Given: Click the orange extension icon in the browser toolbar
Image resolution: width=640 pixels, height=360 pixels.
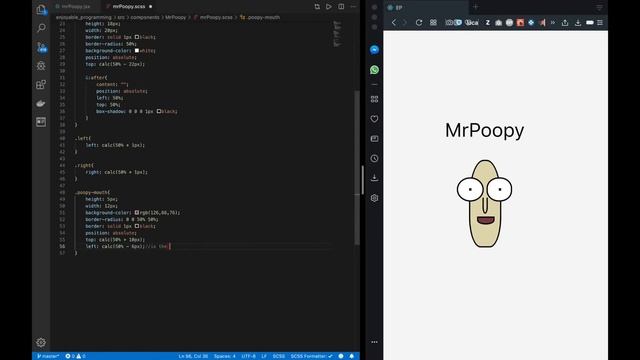Looking at the screenshot, I should (x=520, y=23).
